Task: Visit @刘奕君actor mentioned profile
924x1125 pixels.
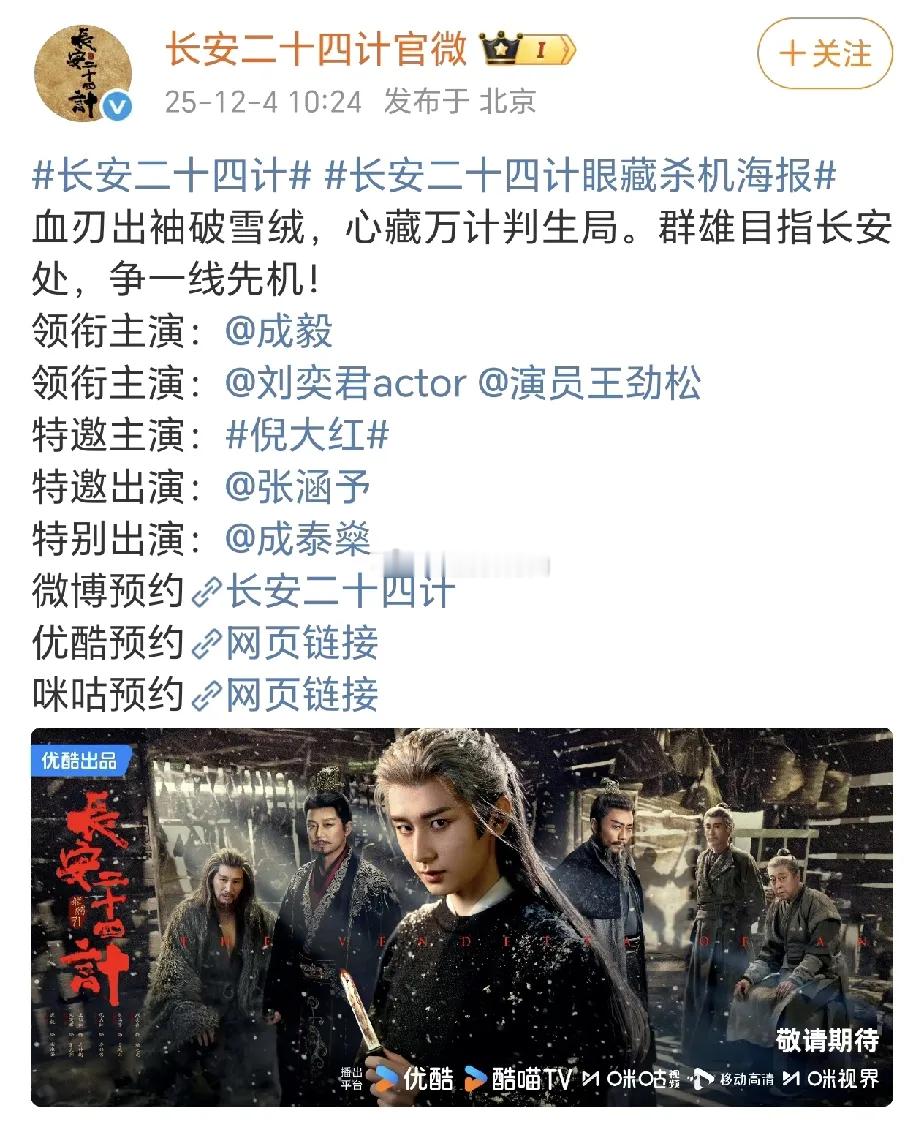Action: [346, 383]
